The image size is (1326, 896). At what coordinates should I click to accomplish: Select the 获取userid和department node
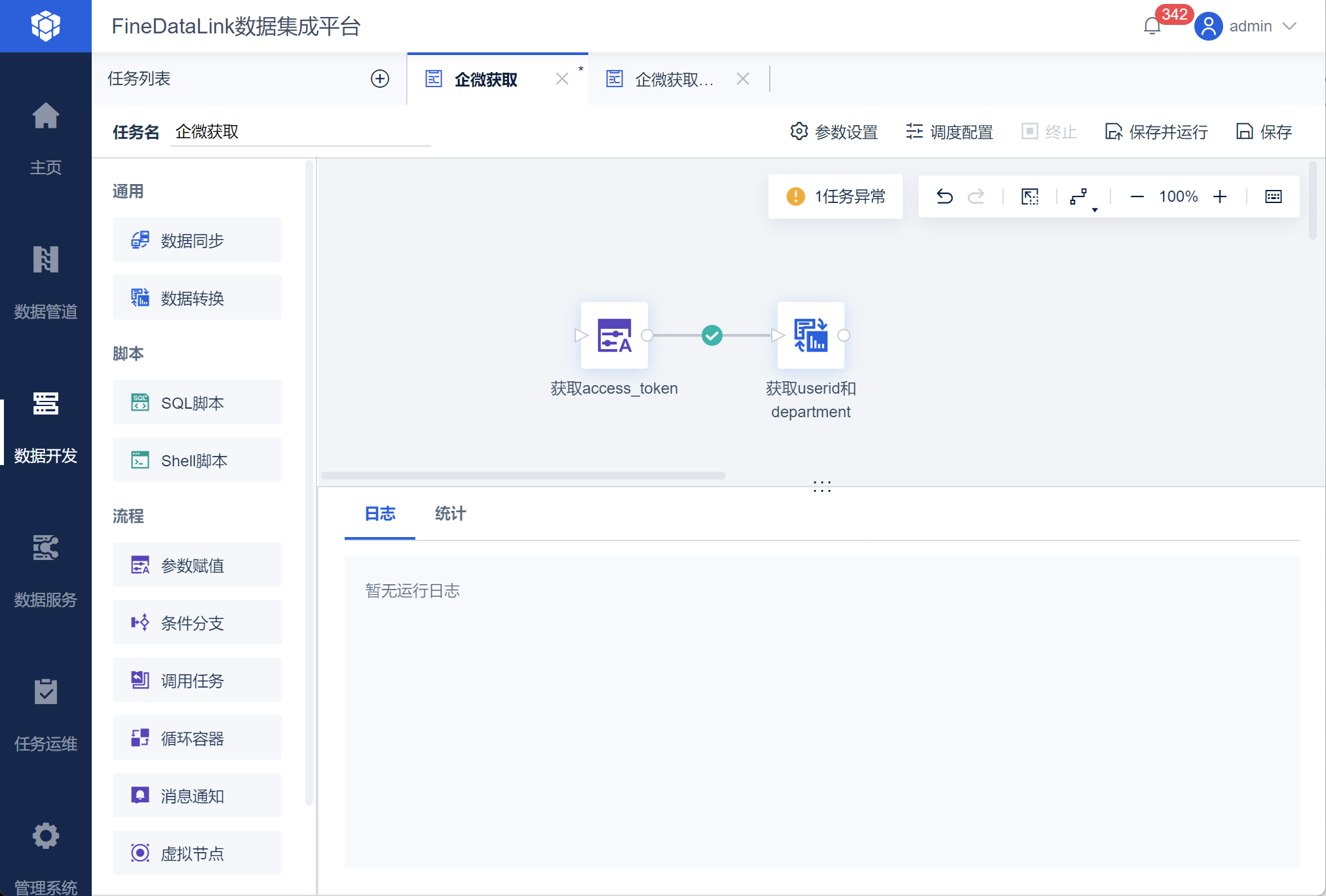click(x=810, y=335)
